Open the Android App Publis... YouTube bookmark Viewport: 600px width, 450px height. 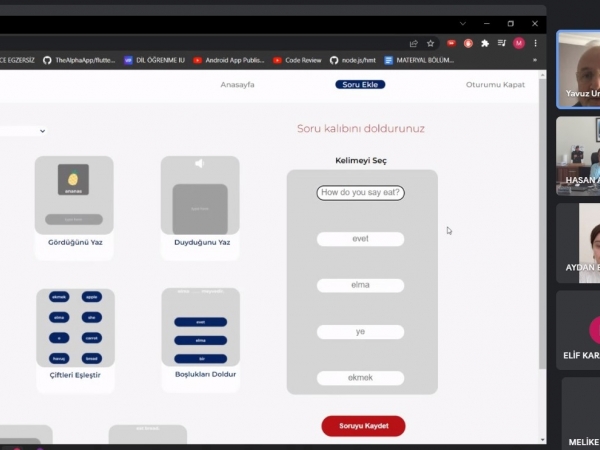[228, 60]
